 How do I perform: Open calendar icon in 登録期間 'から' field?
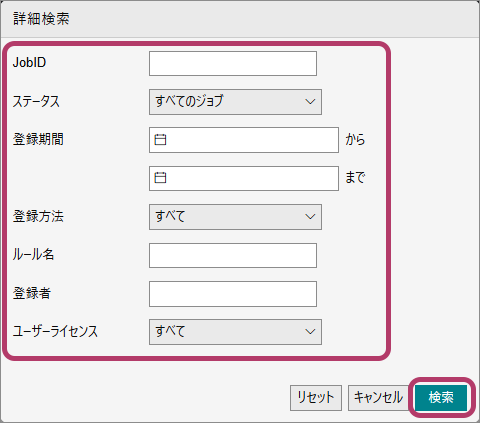[x=160, y=140]
